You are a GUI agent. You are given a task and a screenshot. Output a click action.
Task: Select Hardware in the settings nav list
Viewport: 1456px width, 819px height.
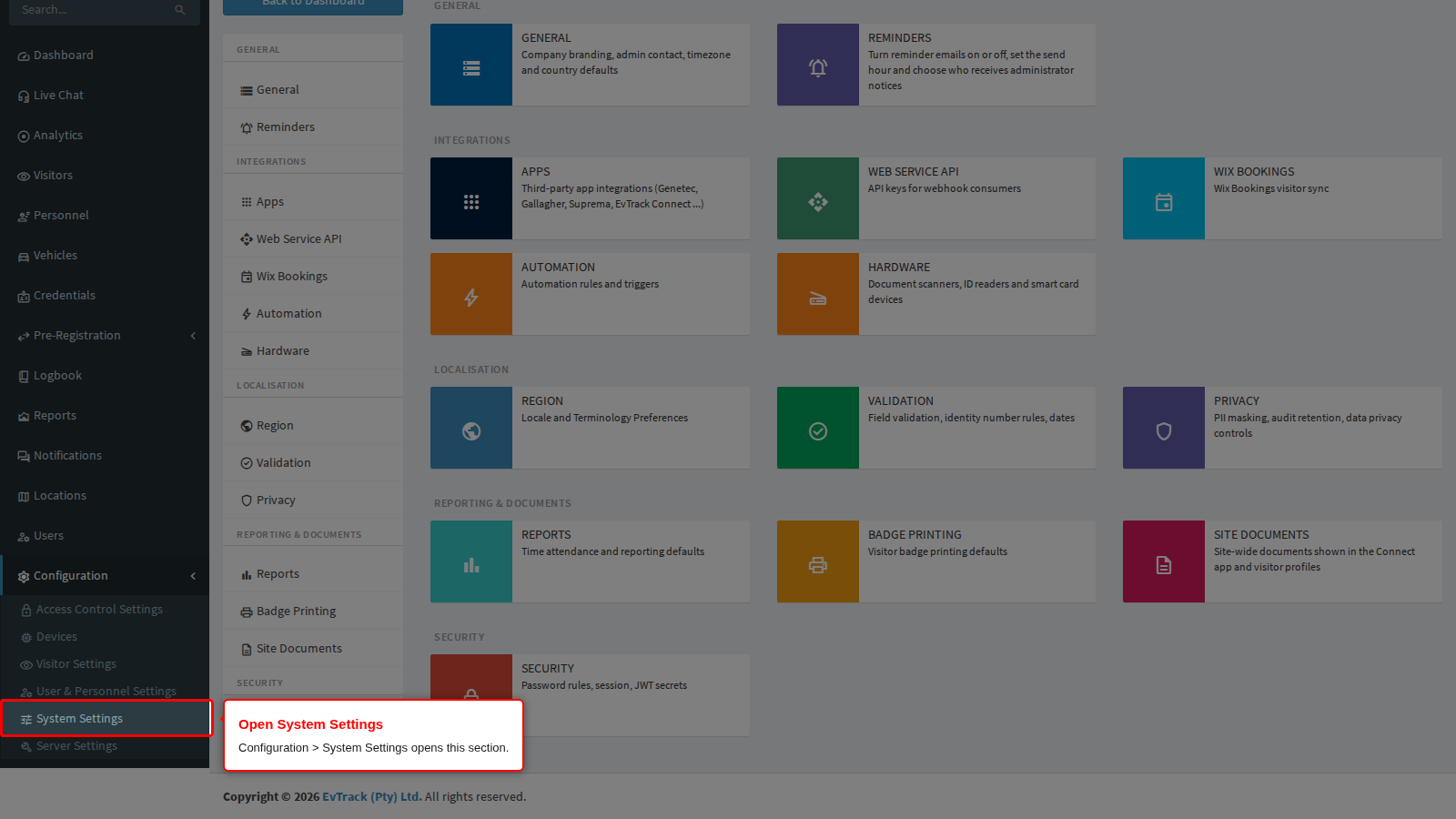(x=313, y=351)
